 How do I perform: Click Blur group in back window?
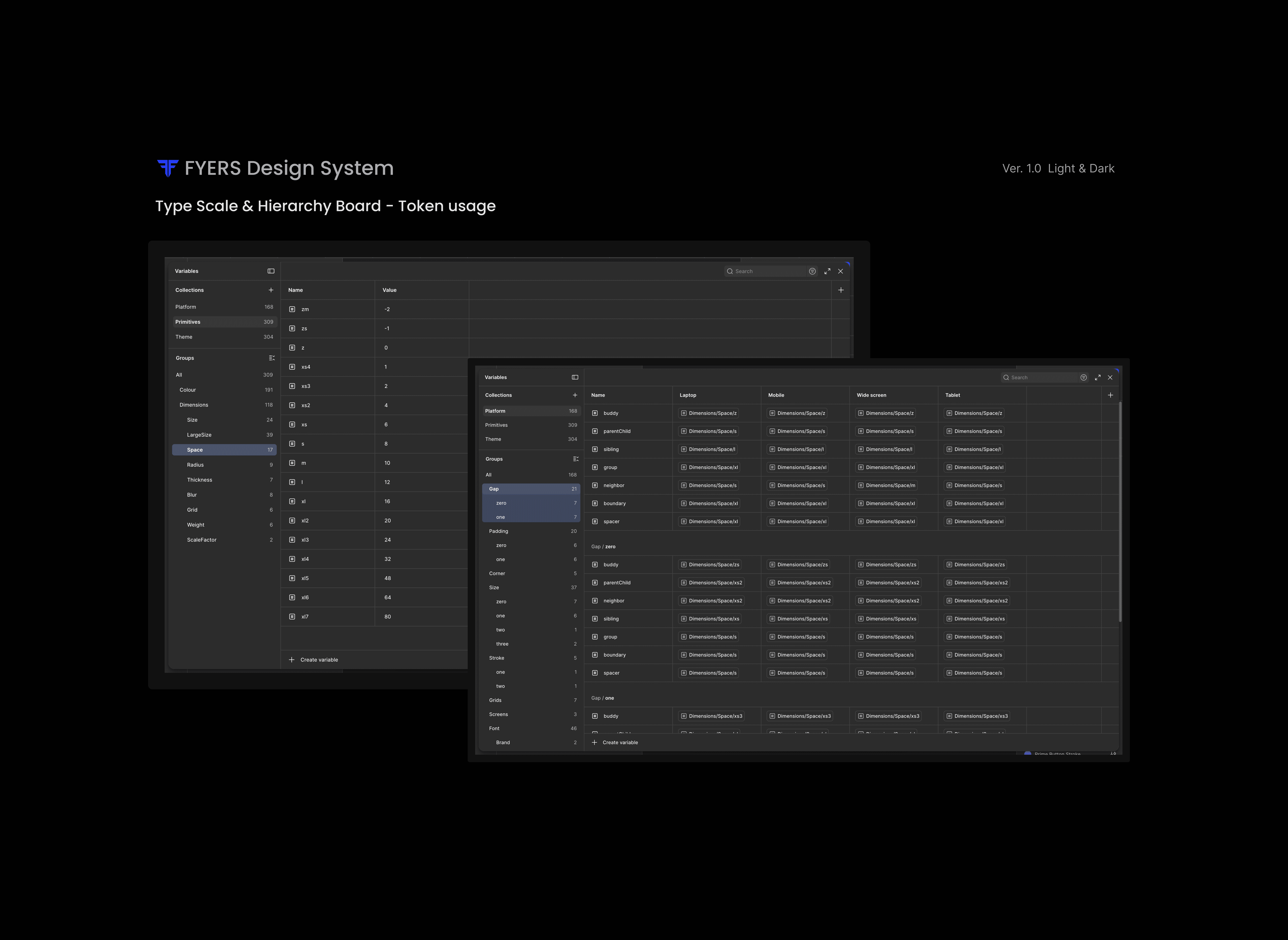click(224, 495)
